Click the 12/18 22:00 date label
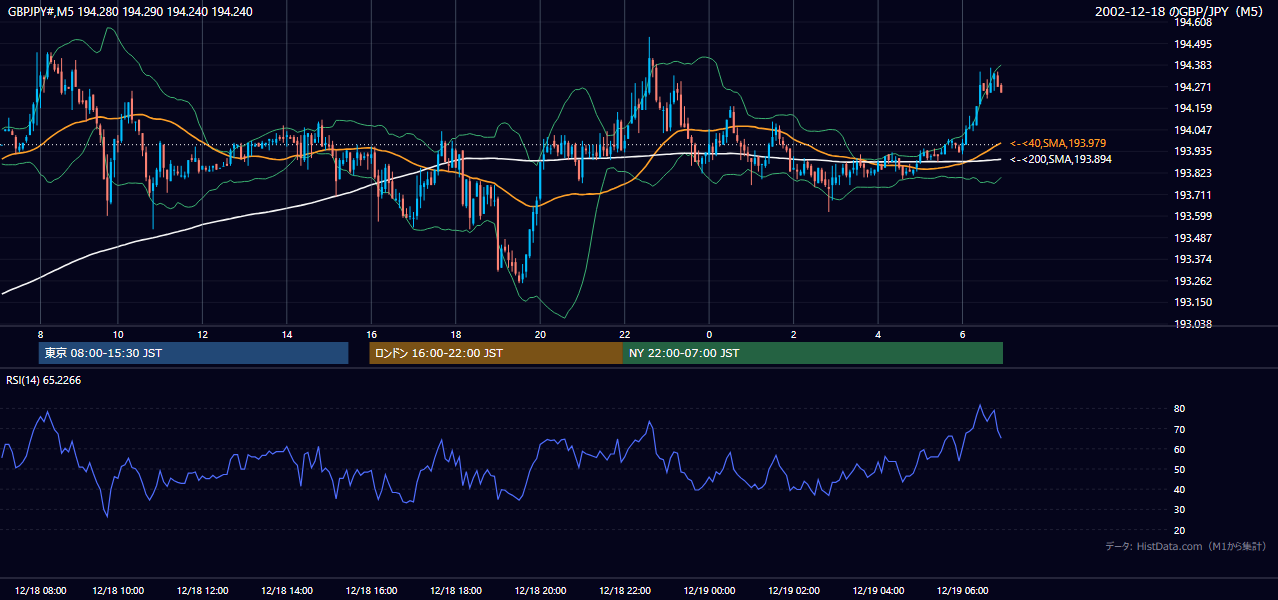Image resolution: width=1278 pixels, height=600 pixels. (x=624, y=590)
